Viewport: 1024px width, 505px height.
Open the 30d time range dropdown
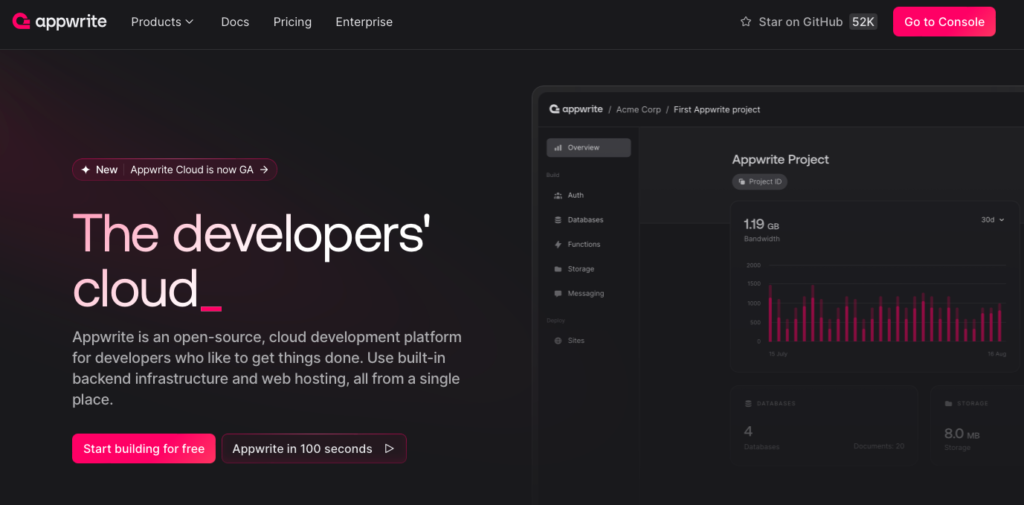point(993,220)
